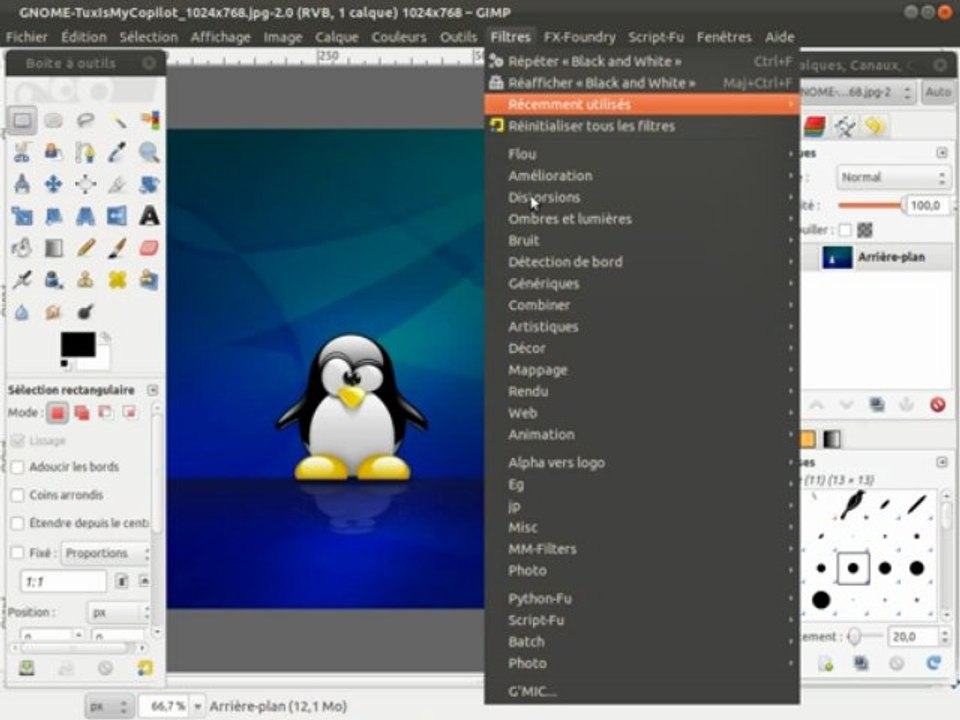Open the zoom percentage dropdown arrow
This screenshot has width=960, height=720.
tap(198, 707)
